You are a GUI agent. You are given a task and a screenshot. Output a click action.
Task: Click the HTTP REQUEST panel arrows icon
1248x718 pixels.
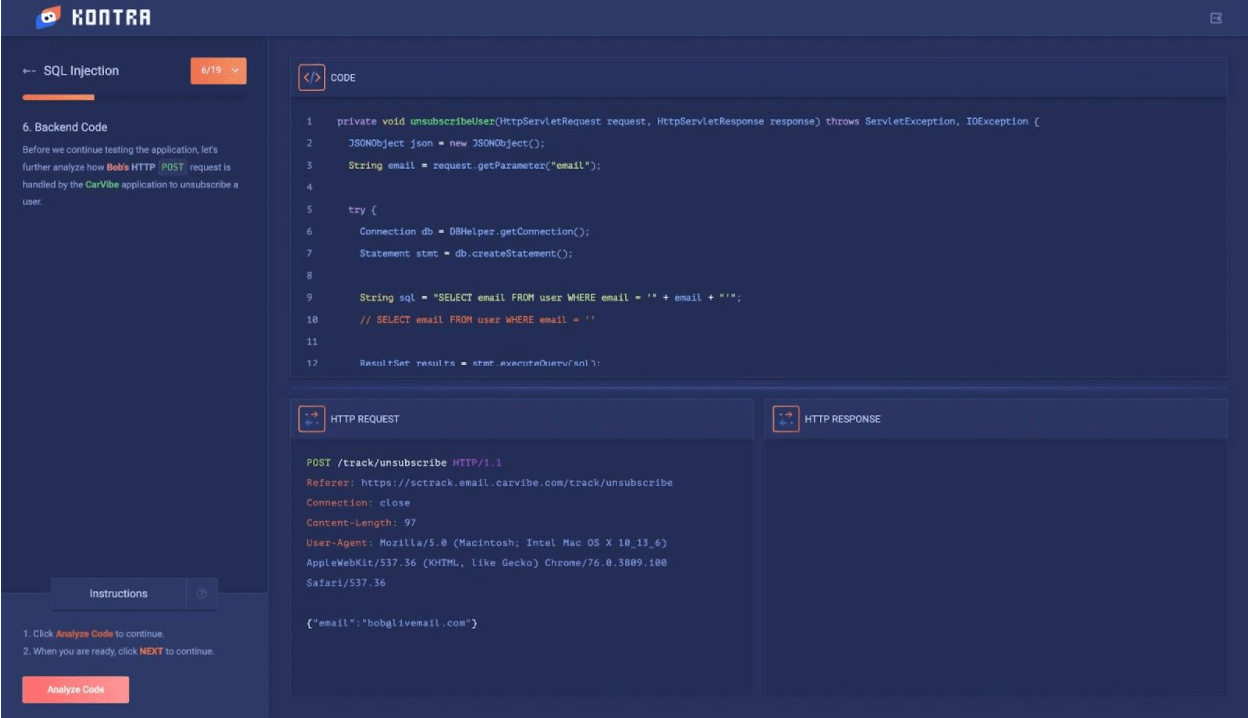[x=311, y=419]
